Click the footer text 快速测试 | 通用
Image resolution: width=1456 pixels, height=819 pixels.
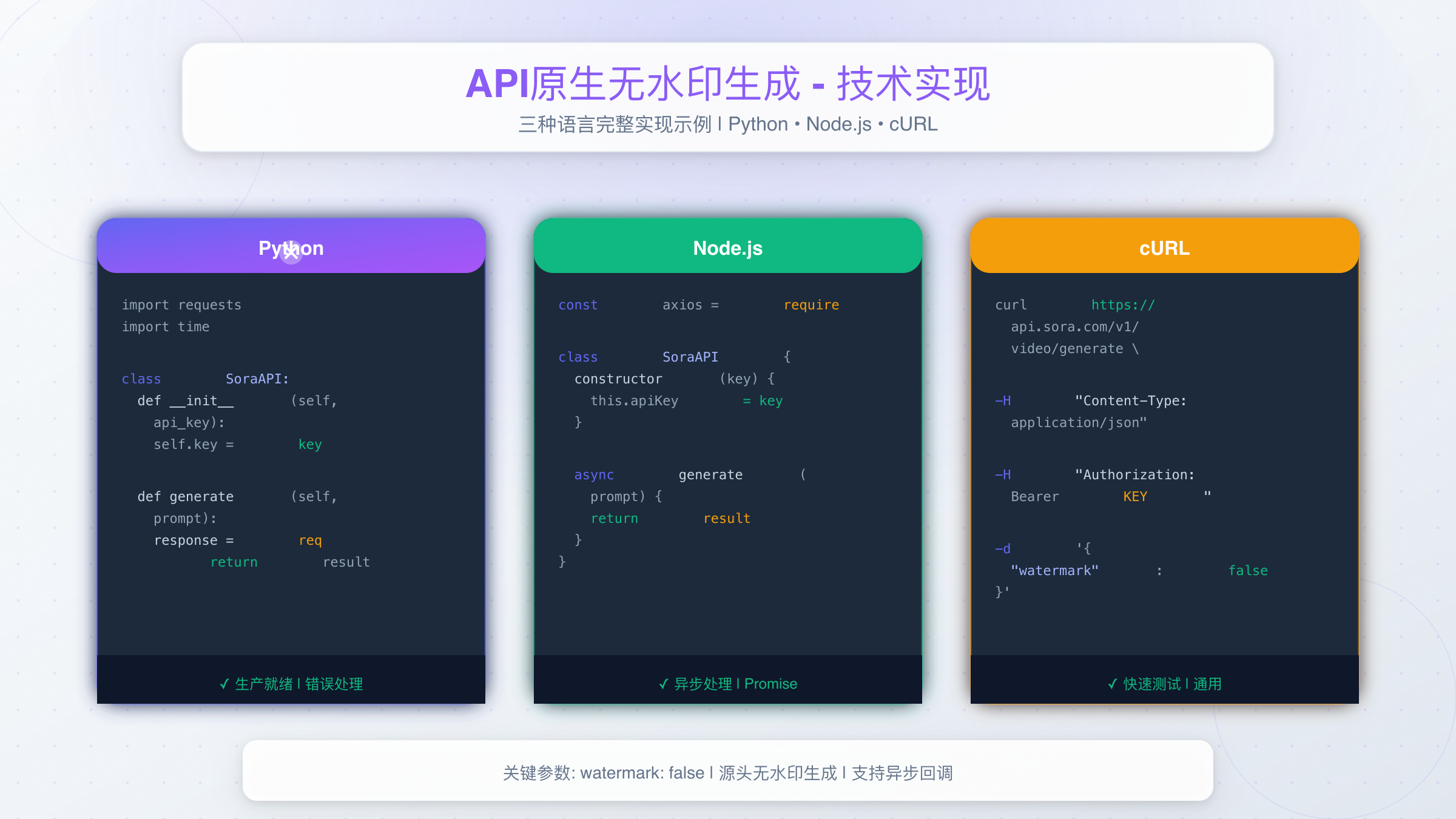click(1172, 684)
